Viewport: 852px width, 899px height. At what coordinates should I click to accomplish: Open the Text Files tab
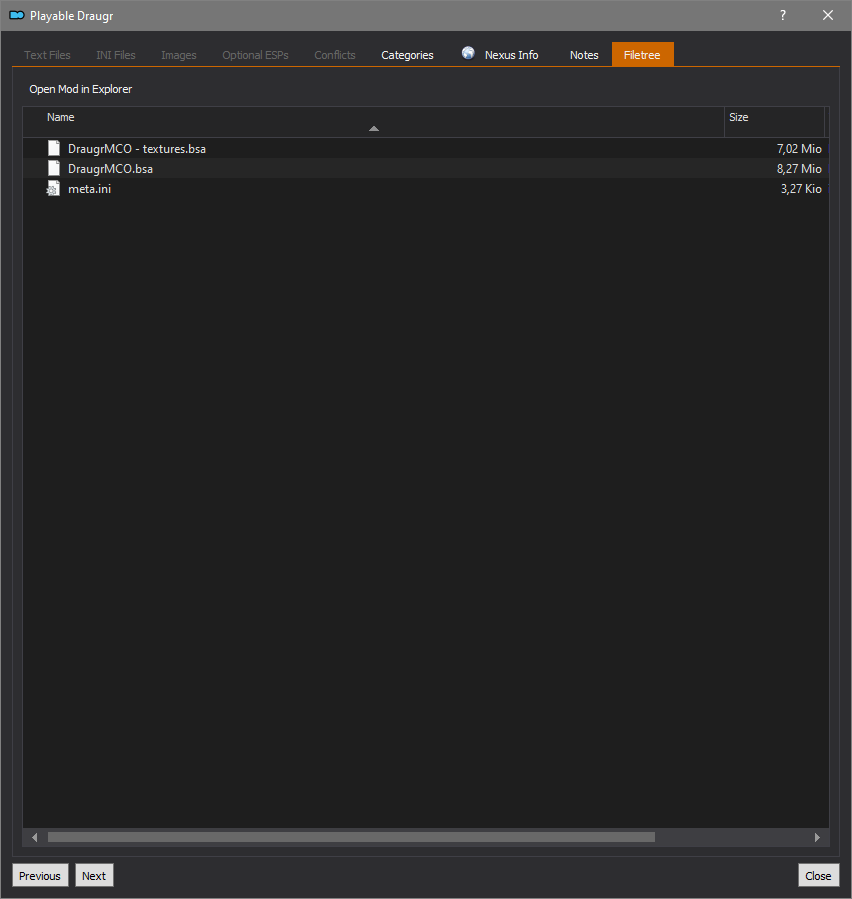(x=47, y=55)
